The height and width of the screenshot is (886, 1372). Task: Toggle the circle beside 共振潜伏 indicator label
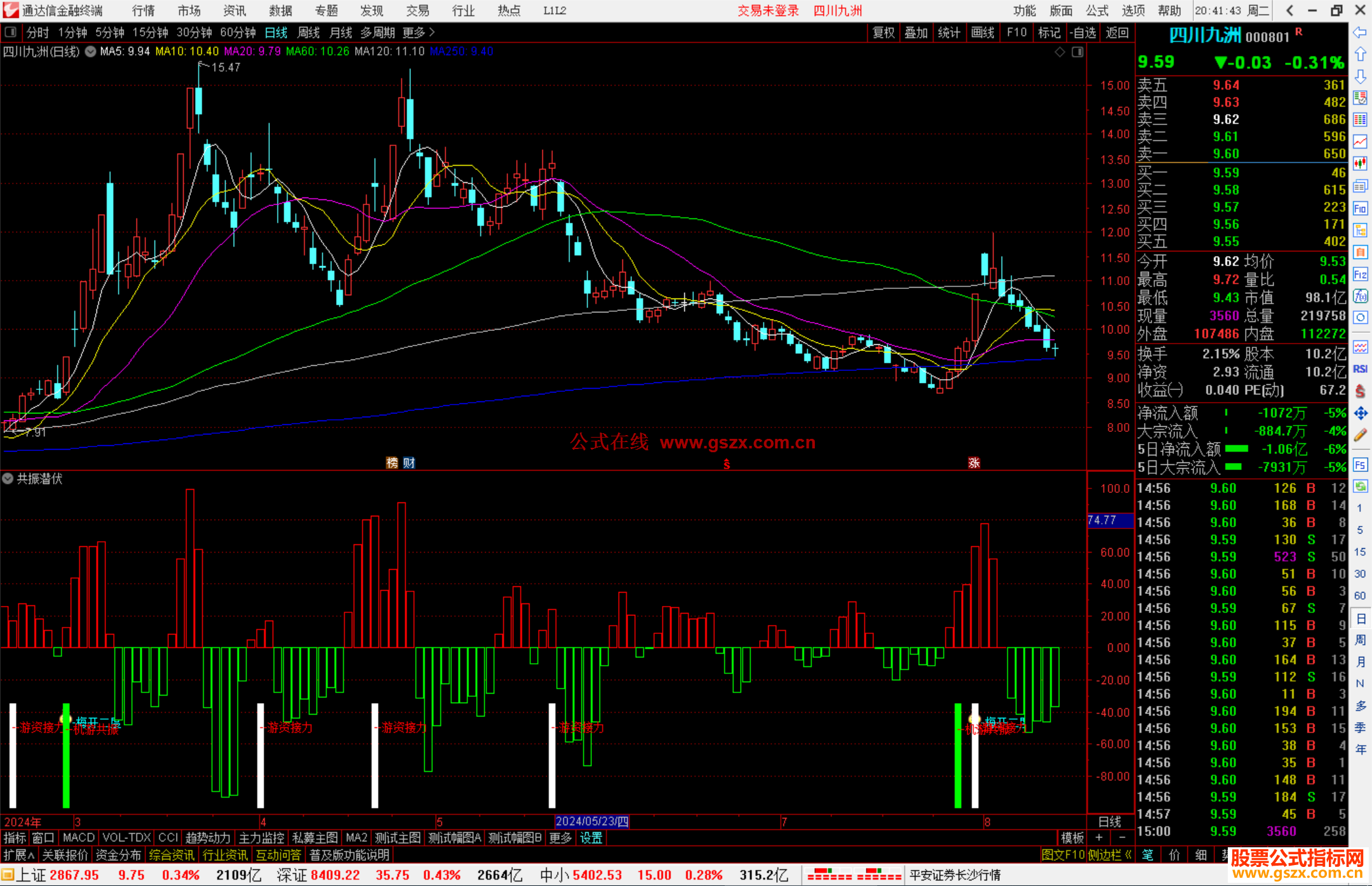8,478
